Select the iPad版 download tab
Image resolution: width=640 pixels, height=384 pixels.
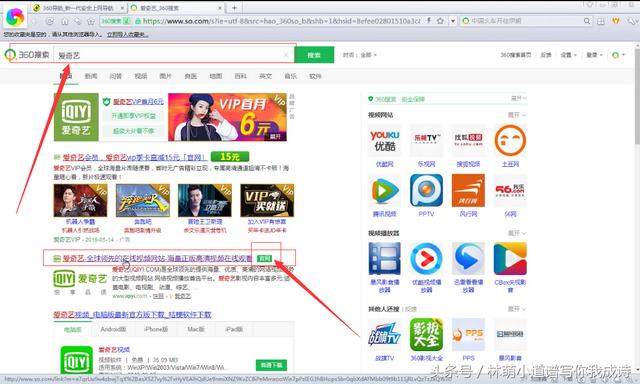pyautogui.click(x=233, y=329)
